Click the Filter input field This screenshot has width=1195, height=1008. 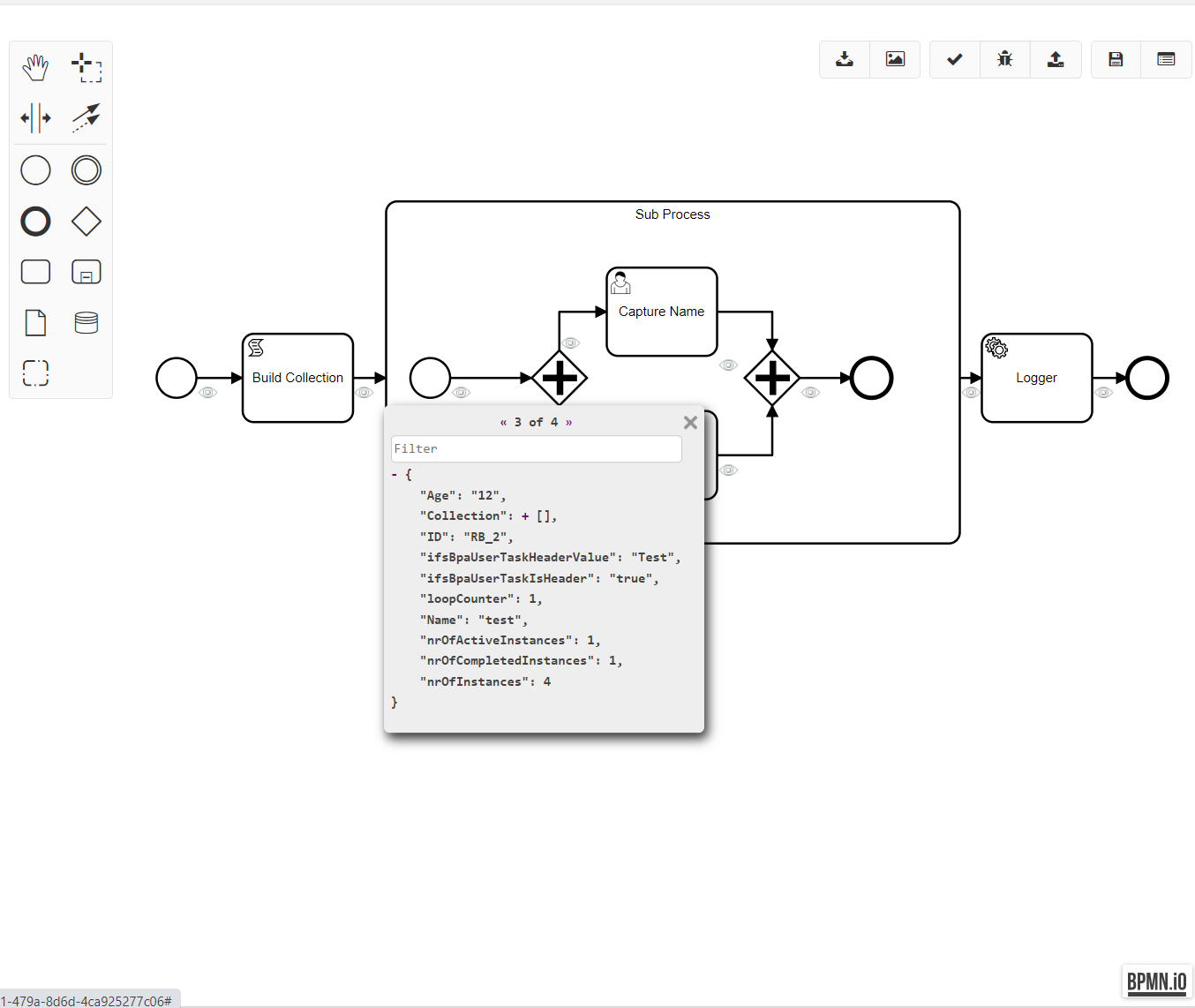pos(536,449)
